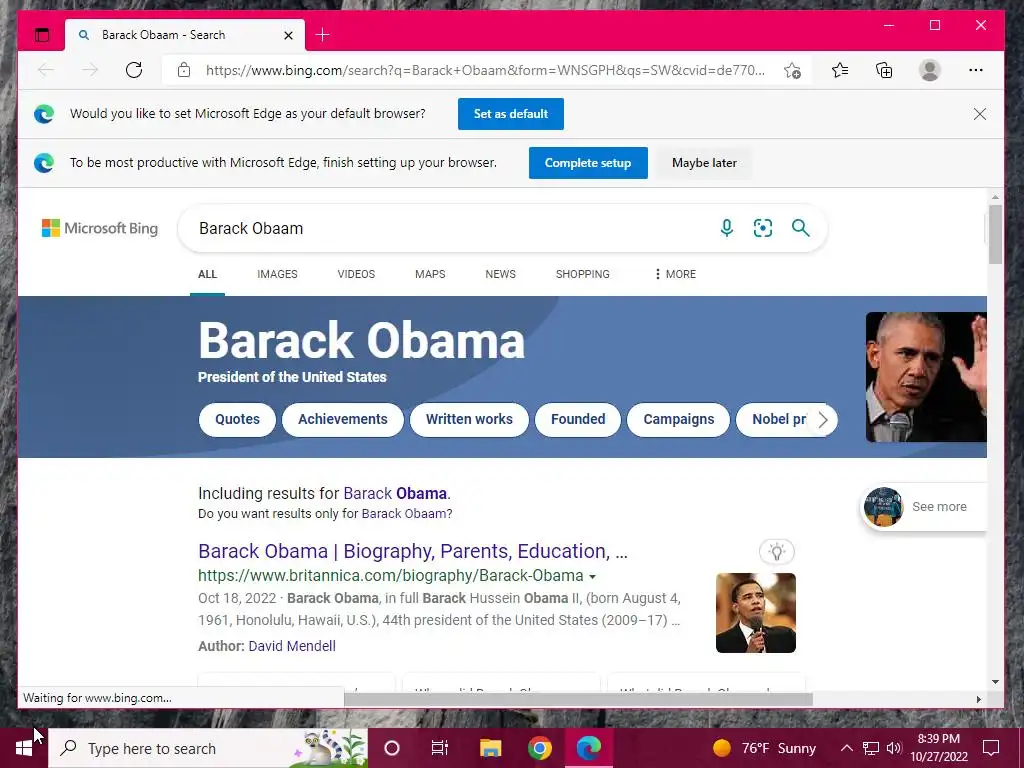Click Microsoft Edge taskbar icon

tap(588, 748)
